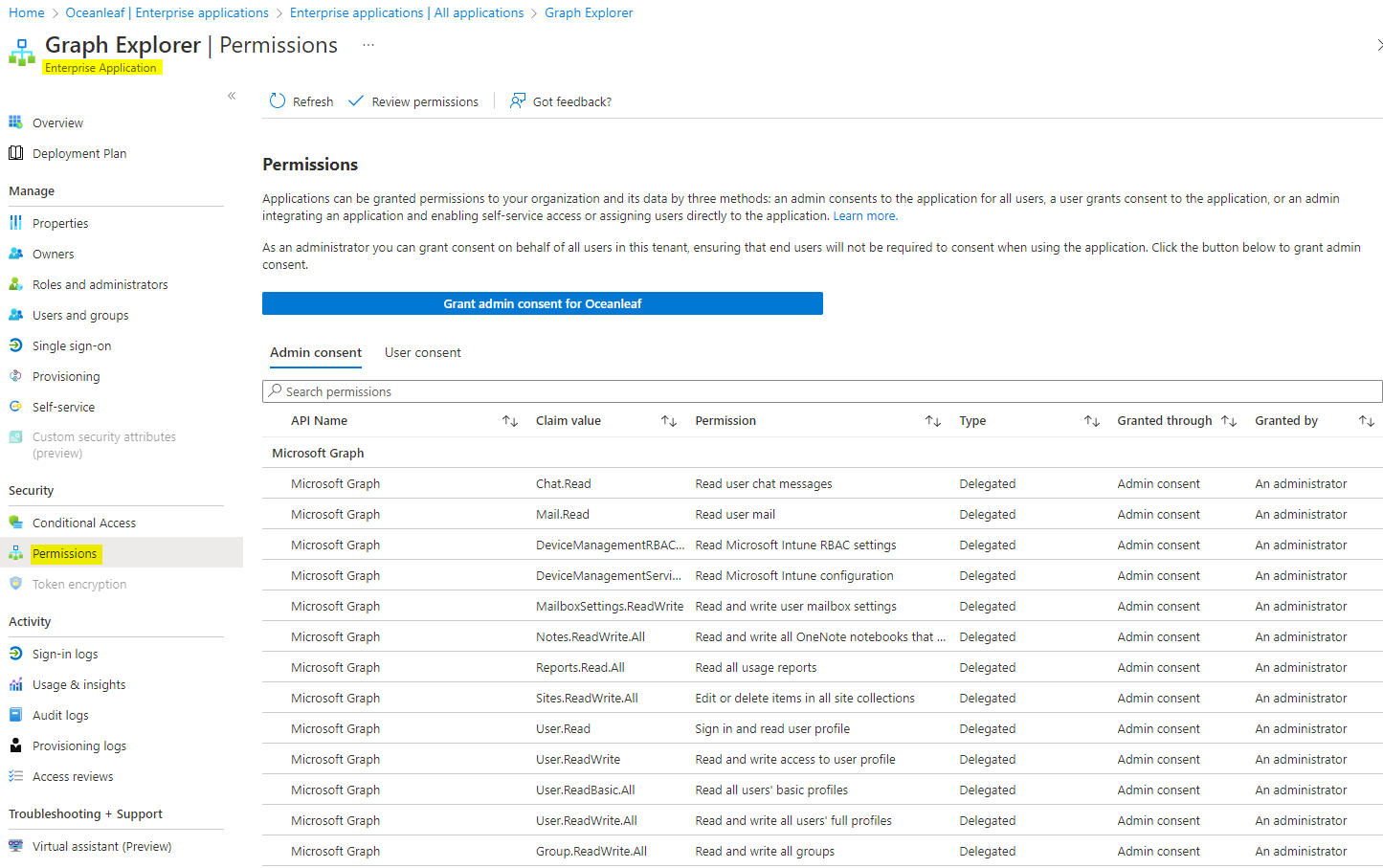
Task: Open Enterprise applications | All applications breadcrumb
Action: [407, 12]
